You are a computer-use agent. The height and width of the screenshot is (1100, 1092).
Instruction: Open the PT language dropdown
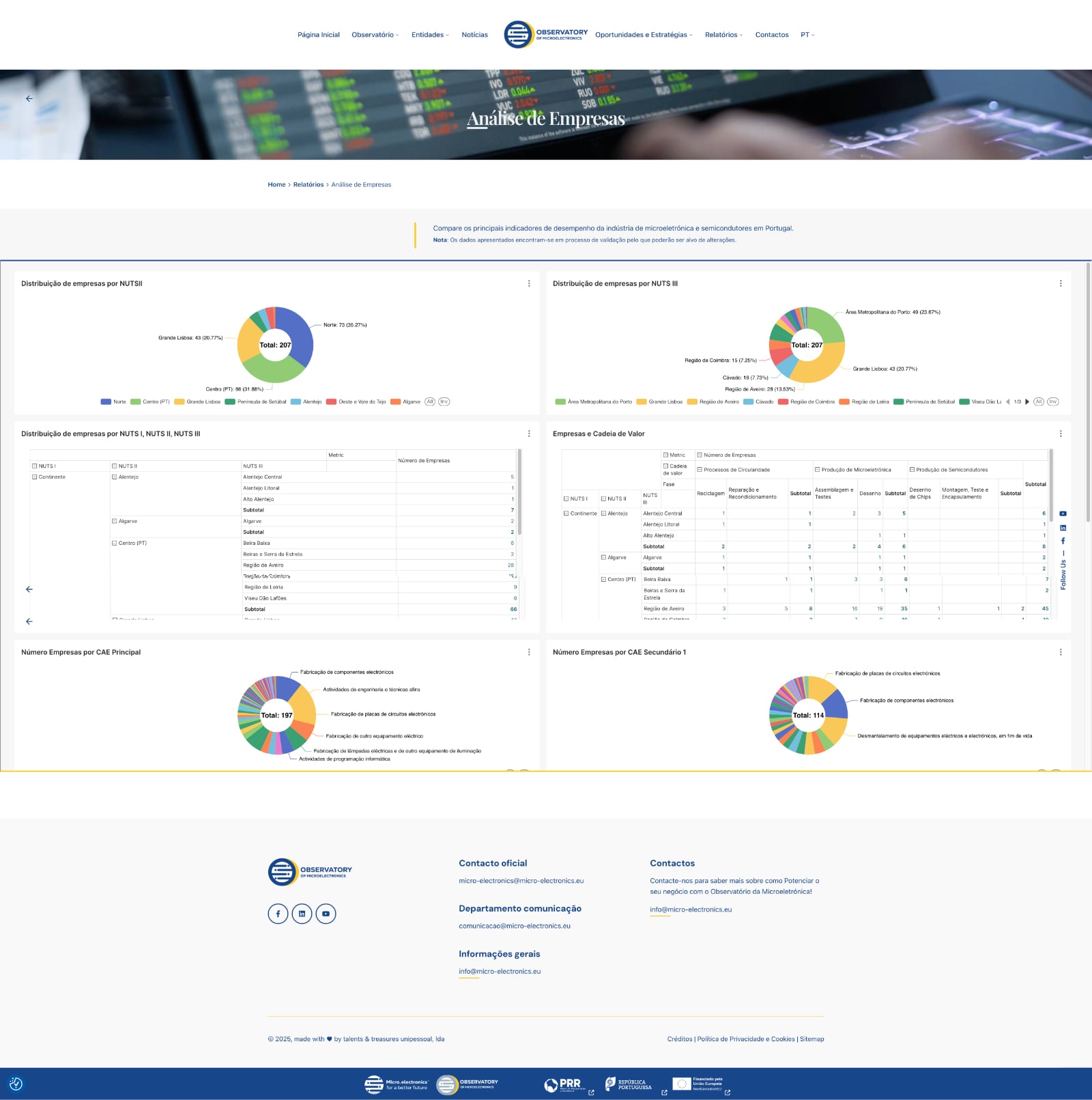(x=807, y=35)
